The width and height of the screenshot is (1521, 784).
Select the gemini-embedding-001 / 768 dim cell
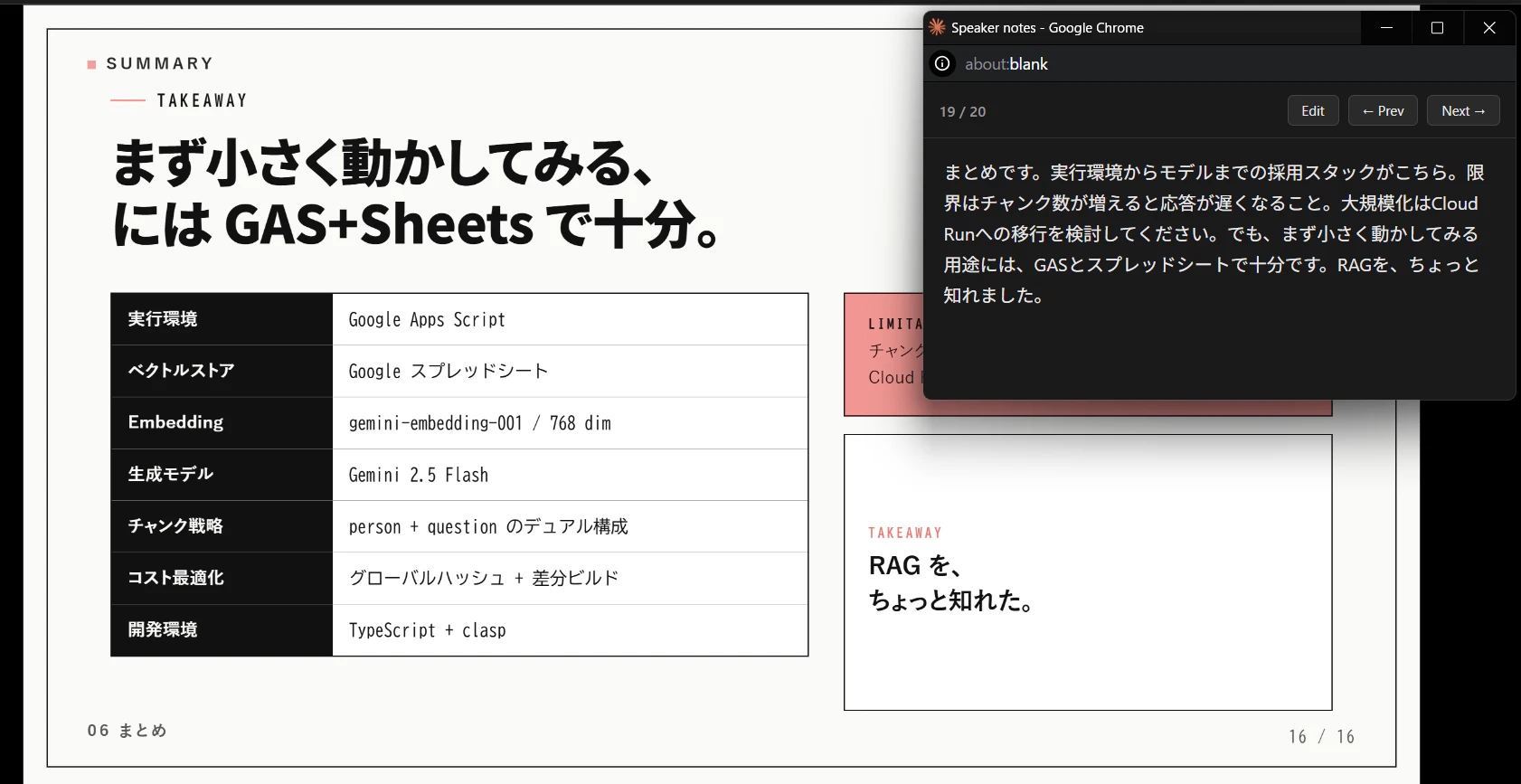tap(570, 422)
